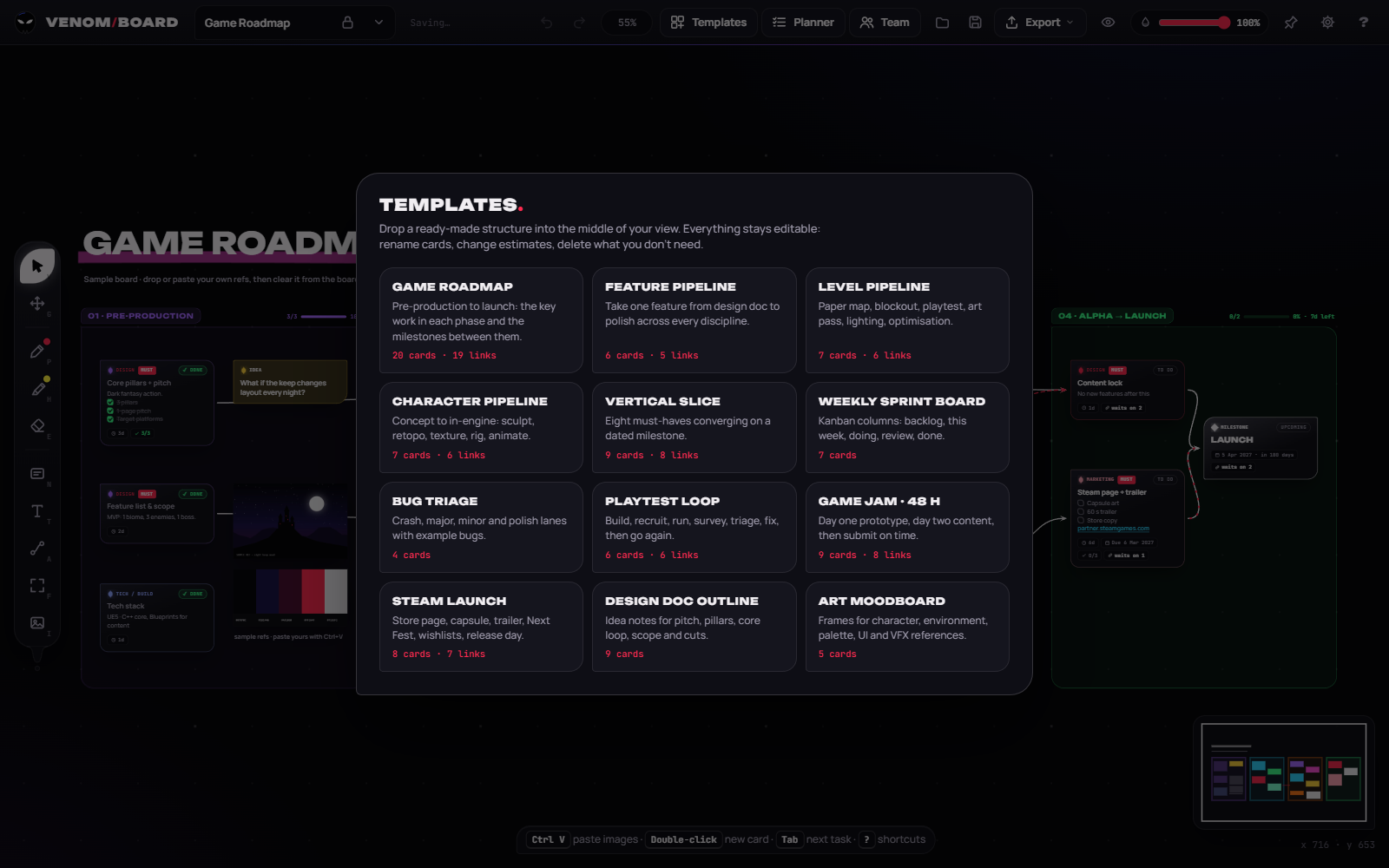The image size is (1389, 868).
Task: Toggle the pin icon in top bar
Action: (1291, 23)
